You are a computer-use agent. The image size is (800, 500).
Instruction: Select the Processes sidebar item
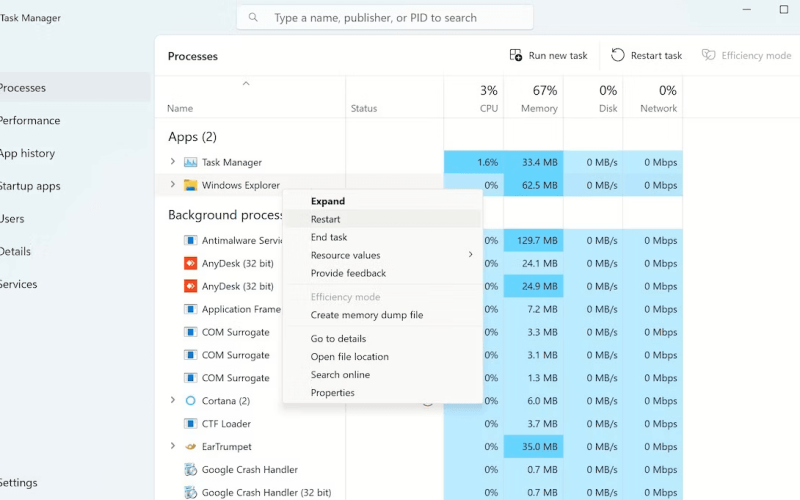pos(74,88)
